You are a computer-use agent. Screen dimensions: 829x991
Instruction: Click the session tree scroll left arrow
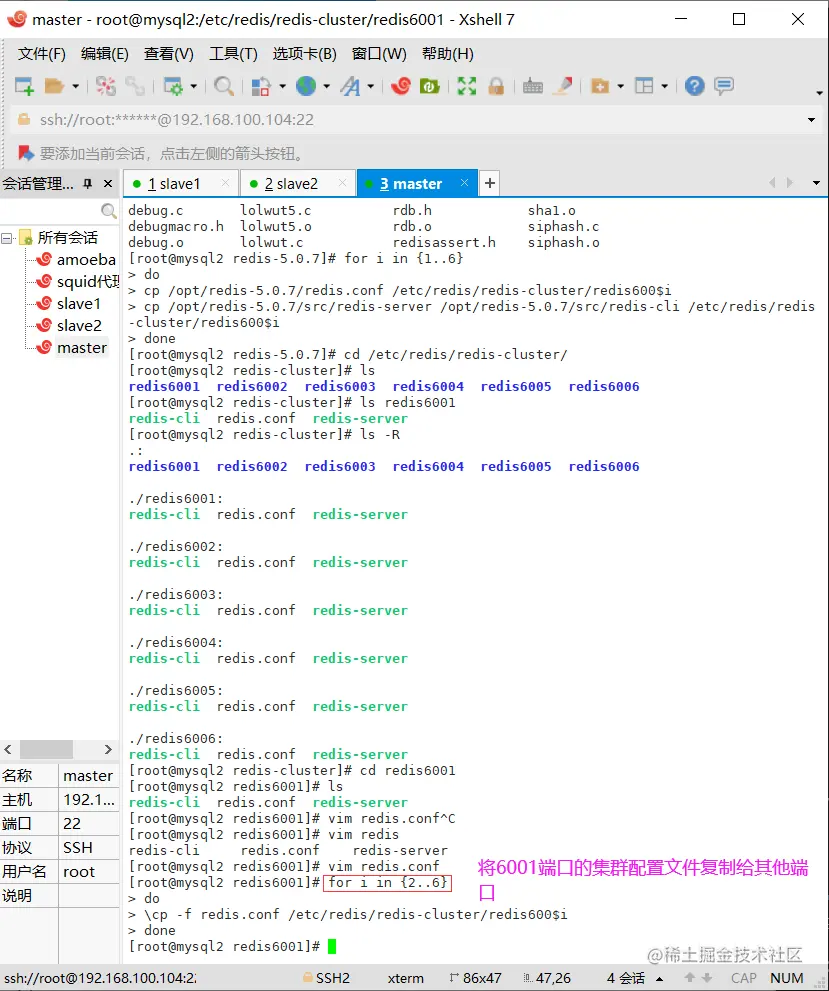coord(8,750)
